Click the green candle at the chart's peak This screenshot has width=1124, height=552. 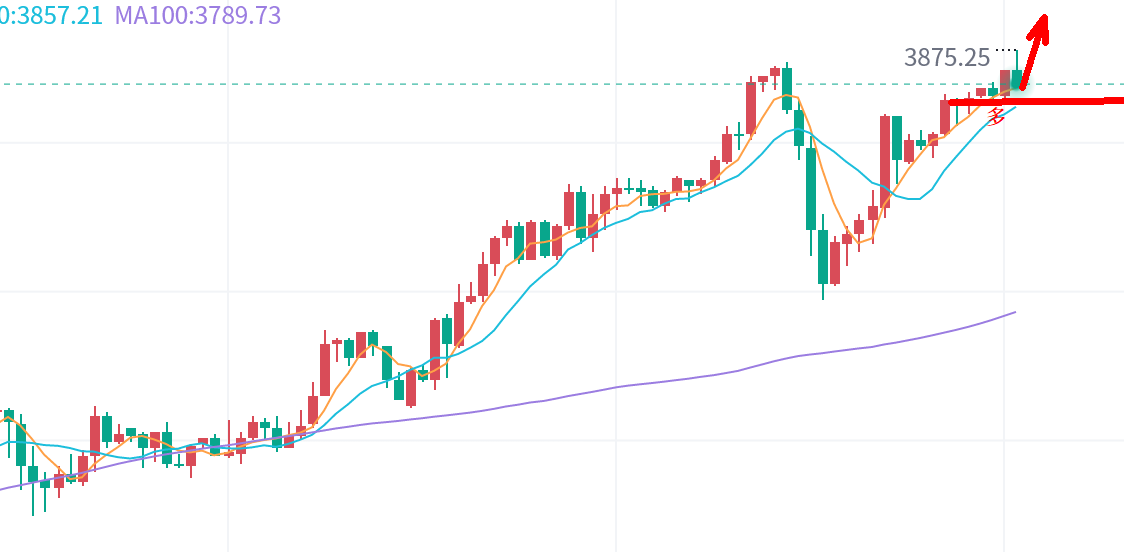787,88
